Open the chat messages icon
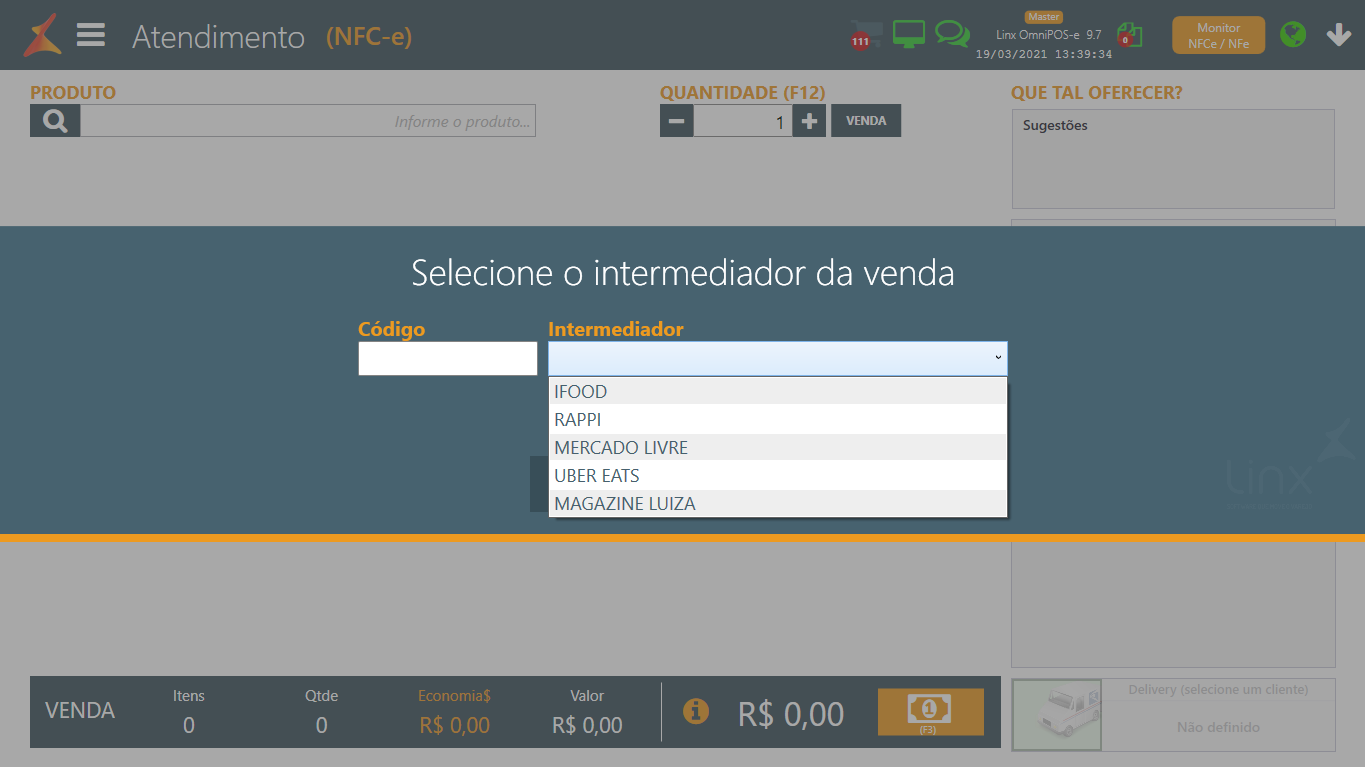 click(x=952, y=34)
